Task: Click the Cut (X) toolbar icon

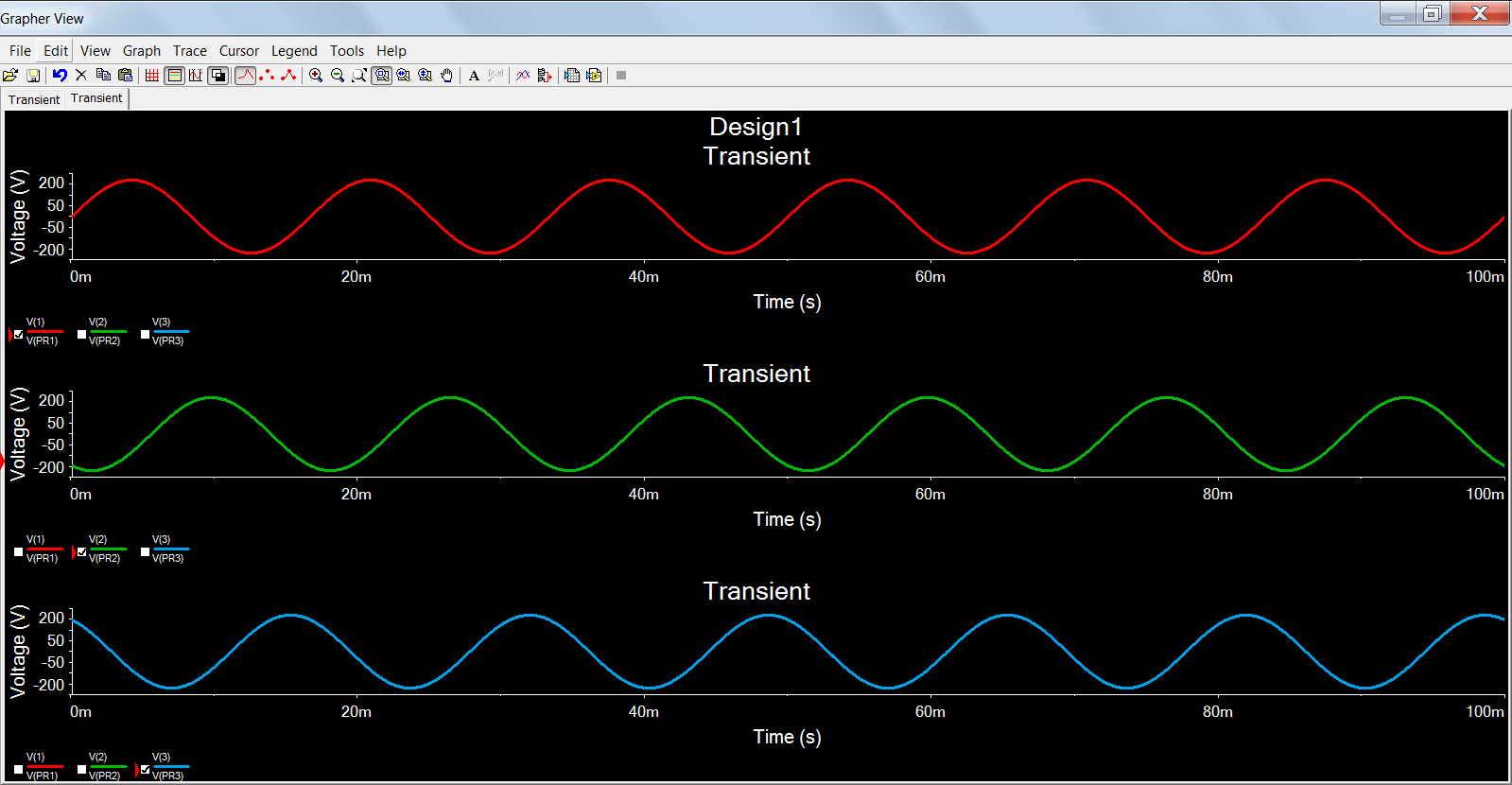Action: 81,76
